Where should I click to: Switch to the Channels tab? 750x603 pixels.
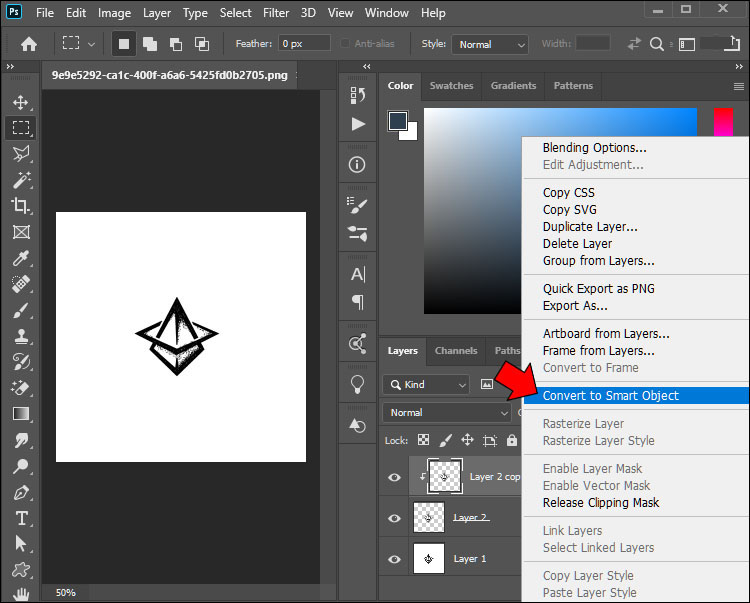(x=456, y=351)
